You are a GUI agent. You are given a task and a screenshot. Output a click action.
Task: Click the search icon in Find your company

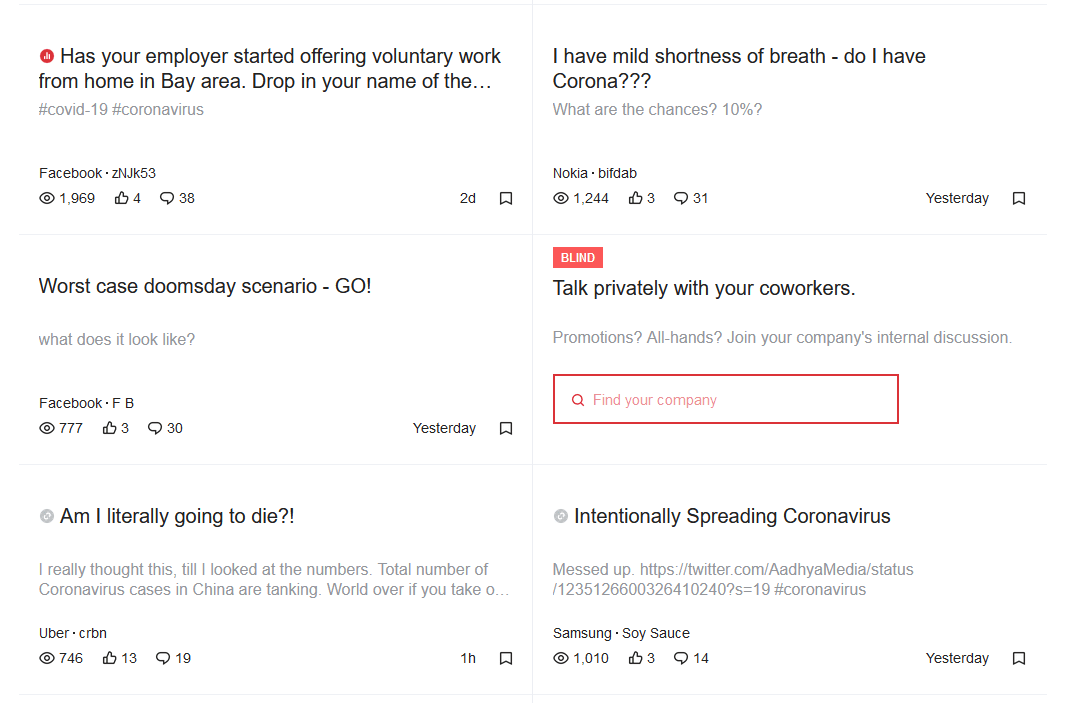click(577, 400)
